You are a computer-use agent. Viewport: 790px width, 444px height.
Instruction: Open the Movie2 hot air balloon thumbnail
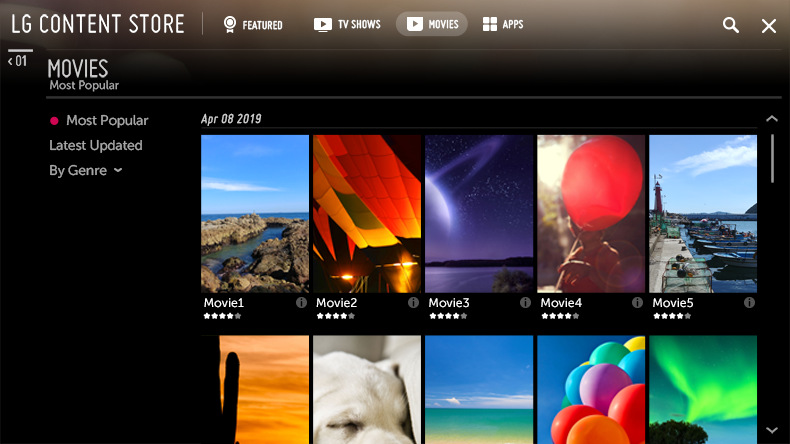[367, 213]
